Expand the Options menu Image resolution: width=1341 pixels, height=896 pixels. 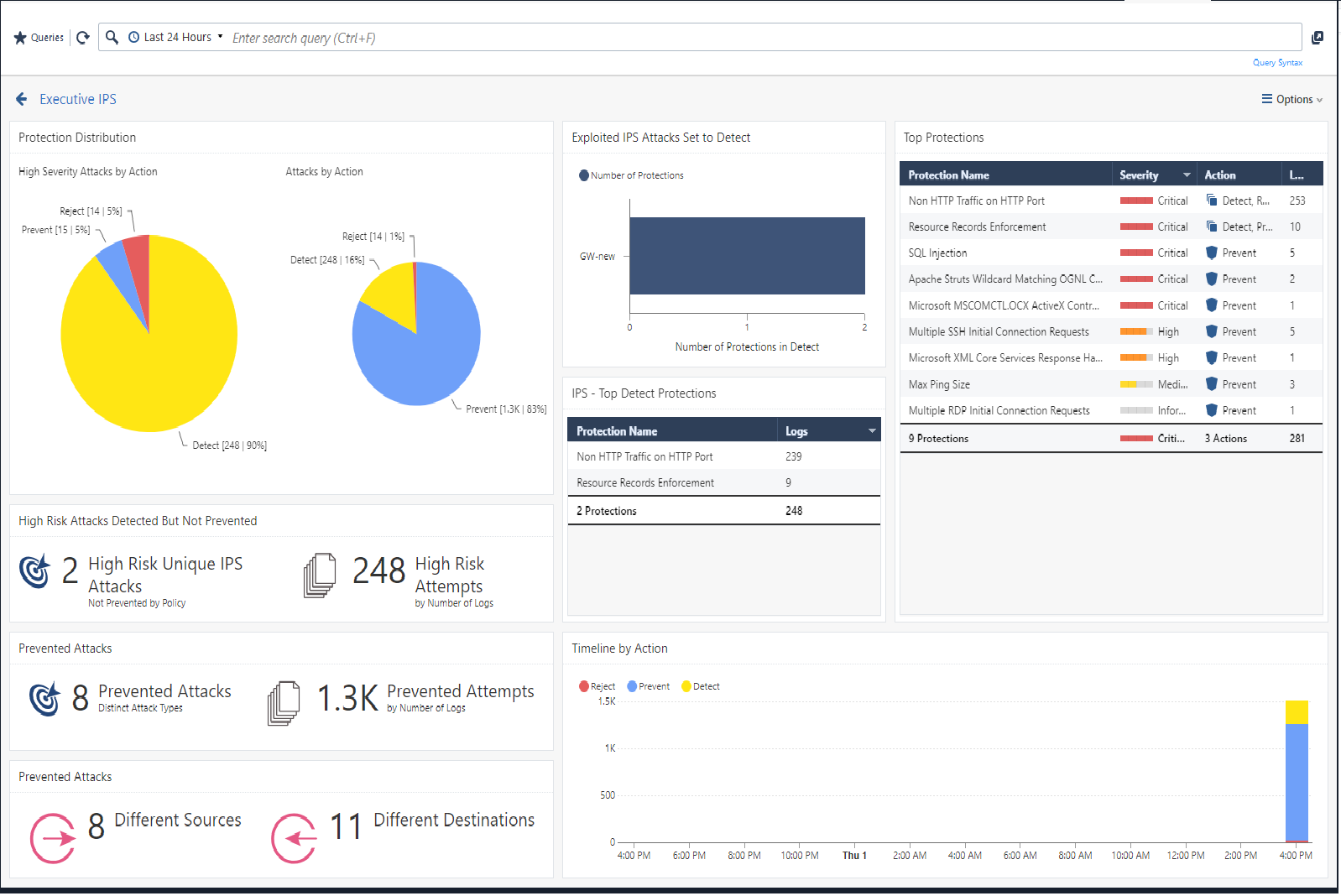click(1291, 99)
